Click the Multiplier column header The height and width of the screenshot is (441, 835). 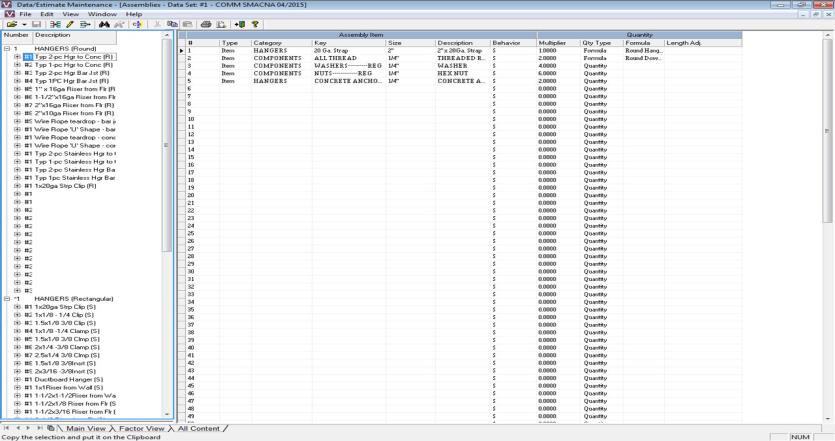558,43
